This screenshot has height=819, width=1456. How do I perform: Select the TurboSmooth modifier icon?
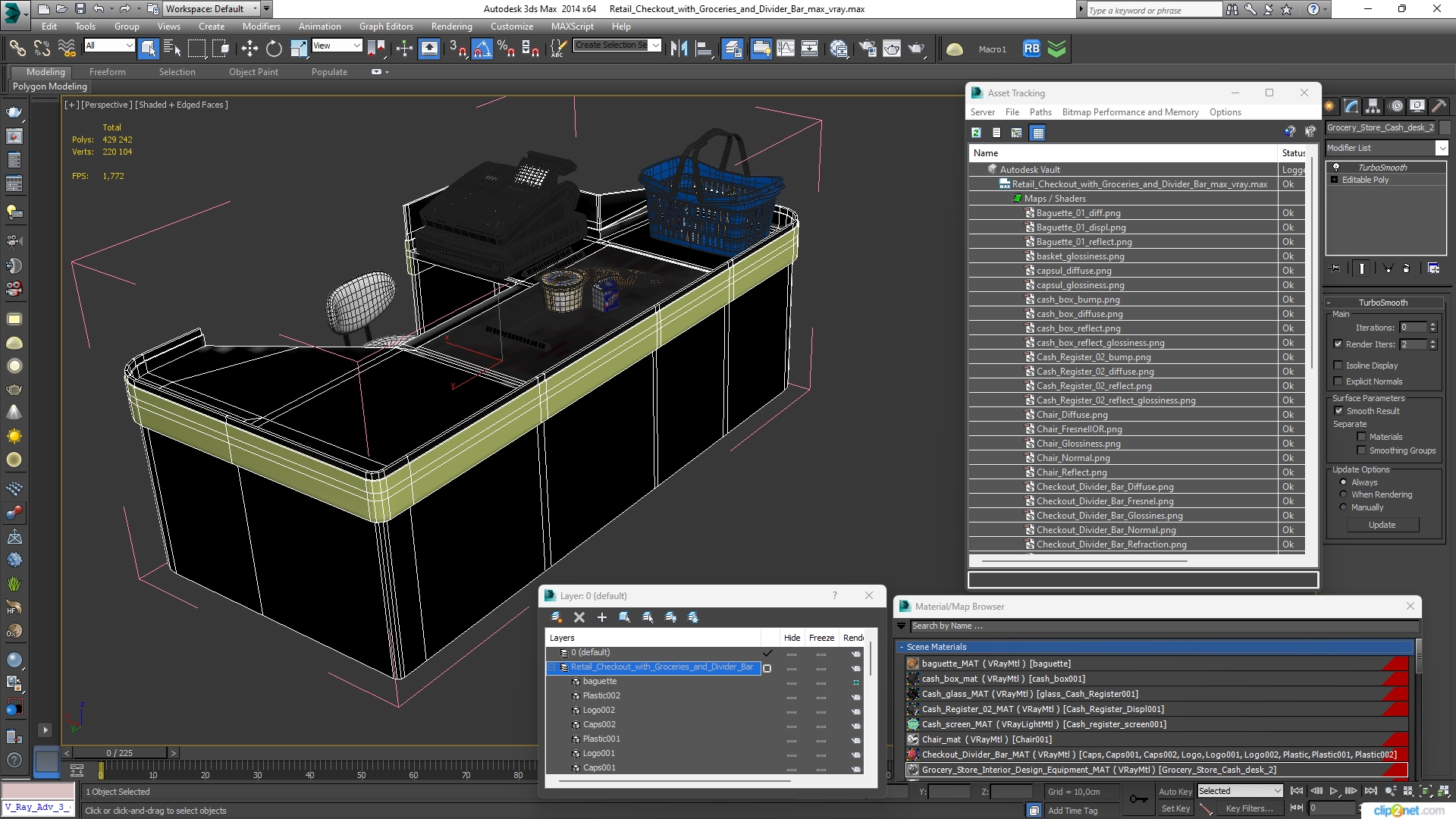(x=1338, y=167)
